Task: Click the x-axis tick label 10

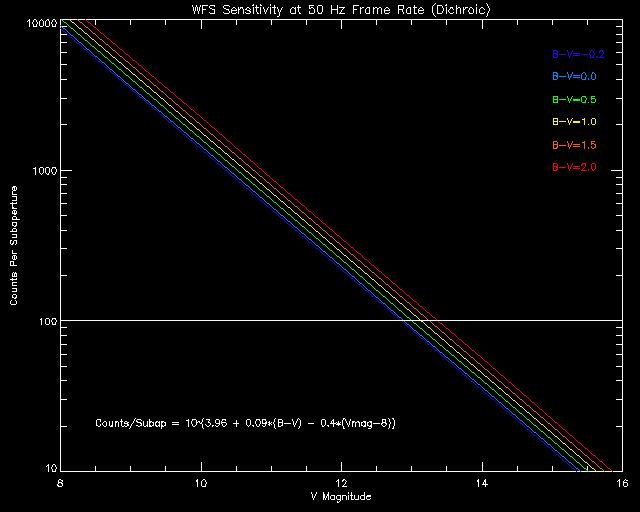Action: click(201, 483)
